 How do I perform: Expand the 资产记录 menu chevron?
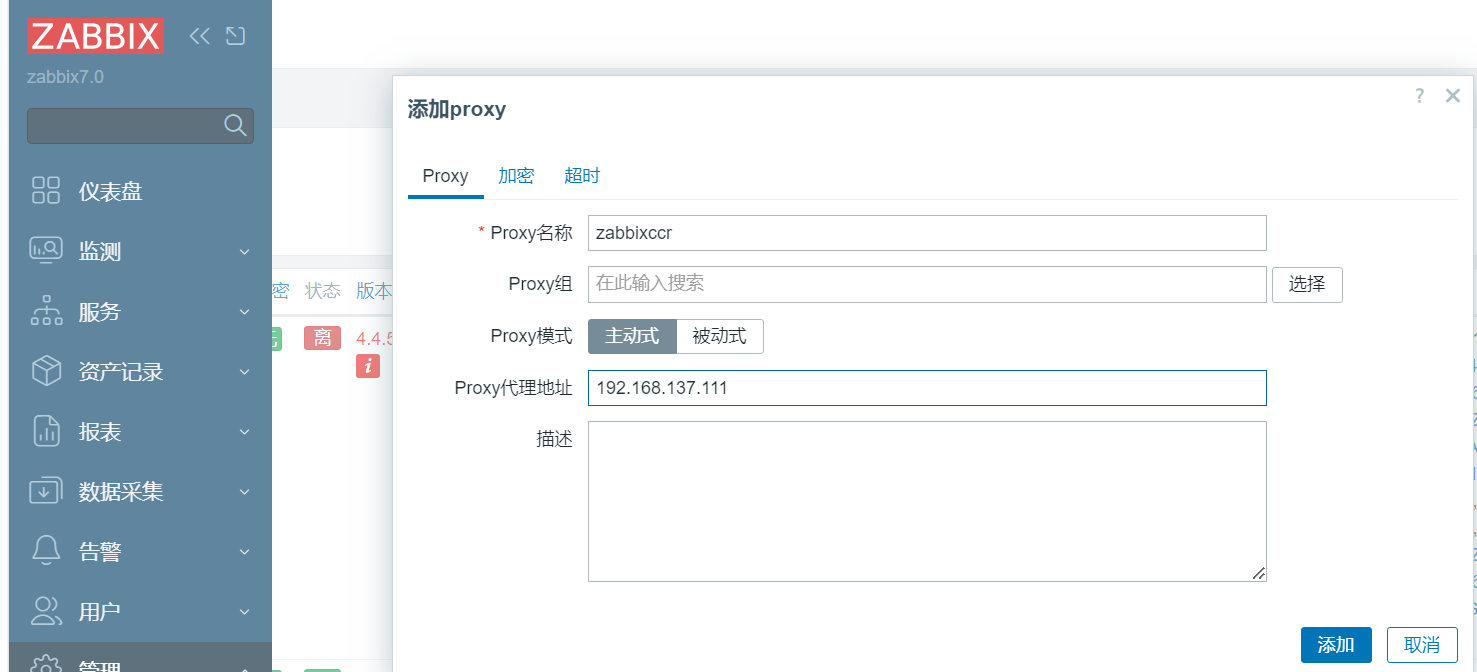click(245, 372)
